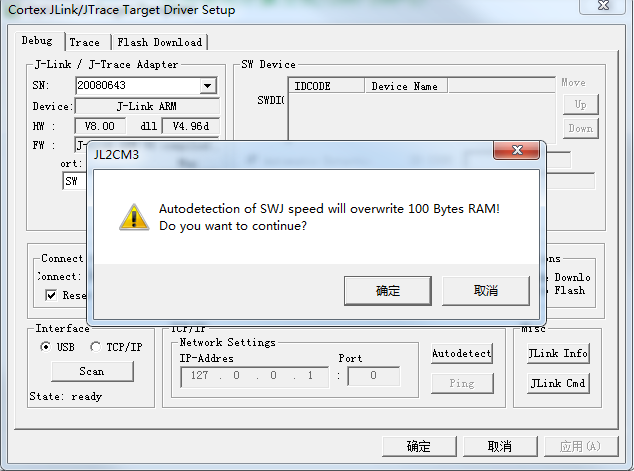Cancel Target Driver Setup with bottom 取消
The image size is (634, 471).
(500, 446)
